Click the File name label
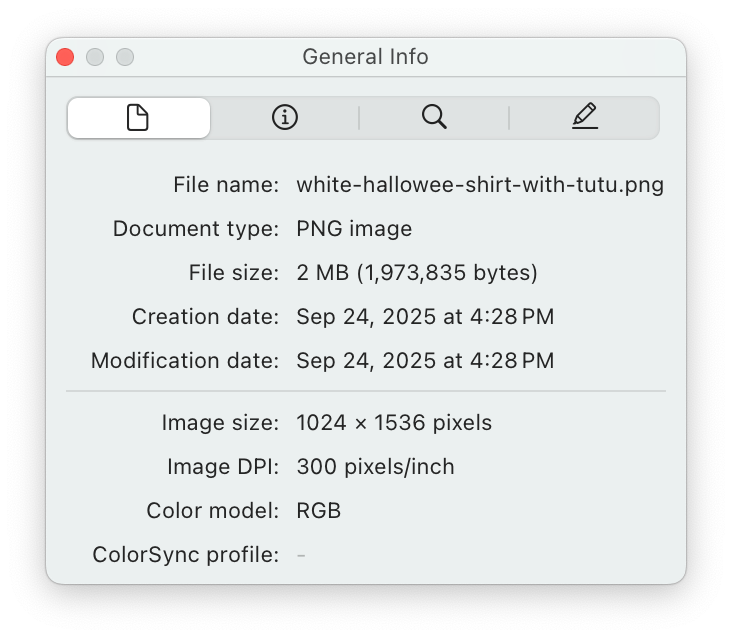Screen dimensions: 732x638 225,185
